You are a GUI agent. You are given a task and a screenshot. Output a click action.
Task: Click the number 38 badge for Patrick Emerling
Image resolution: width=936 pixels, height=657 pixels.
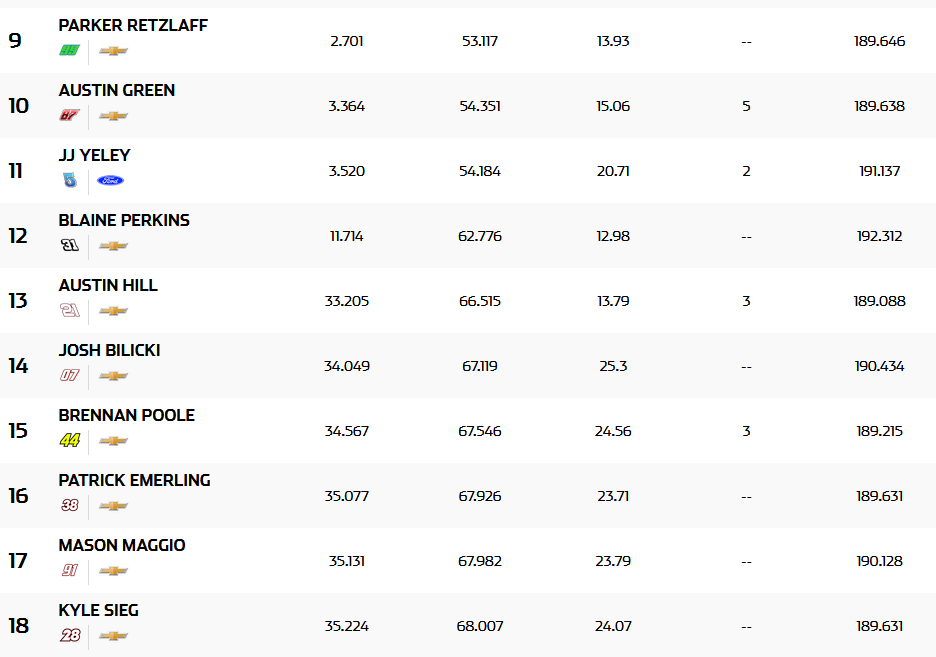pos(69,506)
